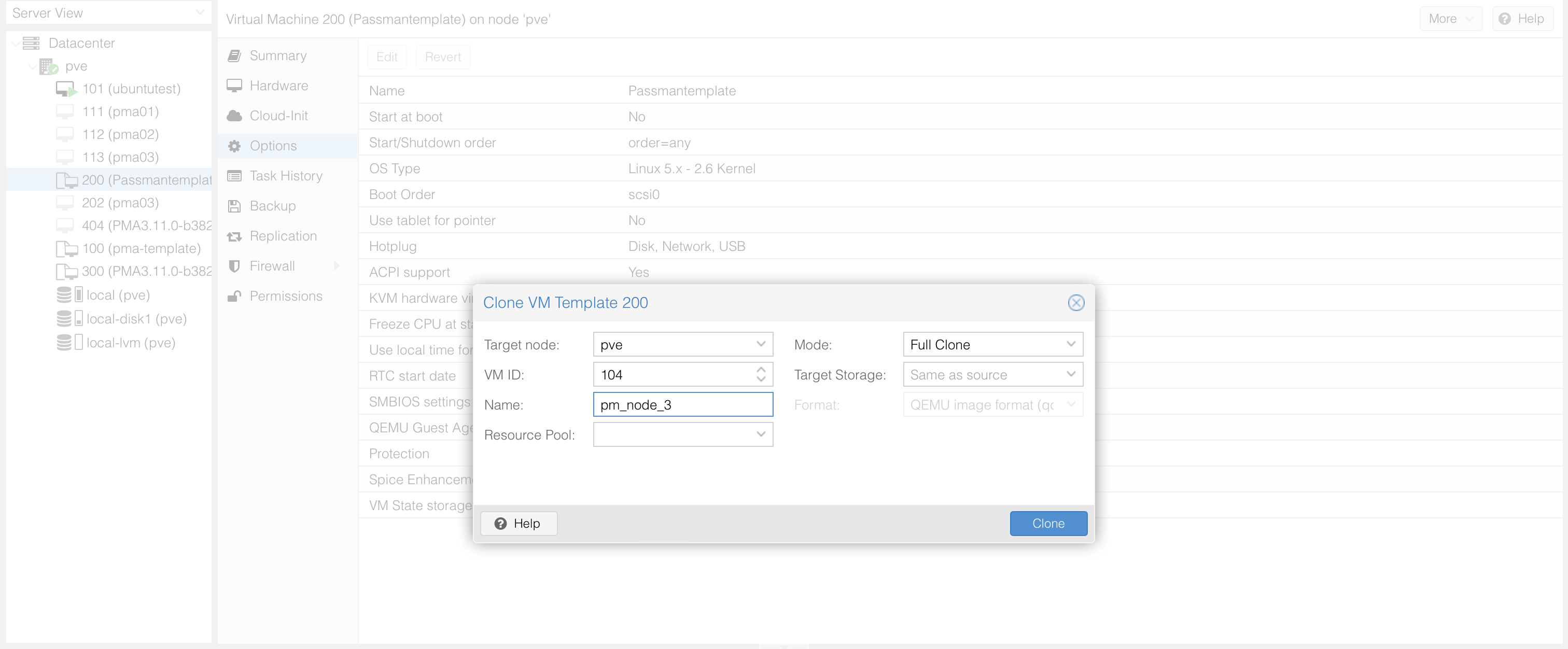
Task: Click the running VM icon for 101 (ubuntutest)
Action: point(66,89)
